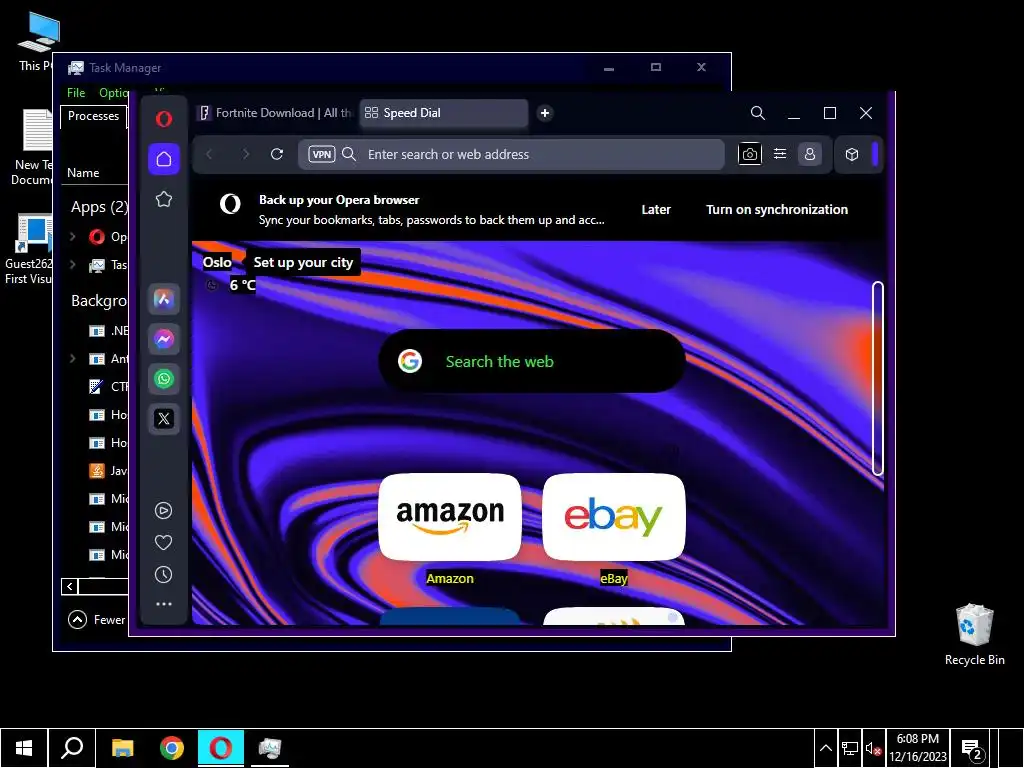
Task: Click the Task Manager left scroll arrow
Action: click(x=70, y=586)
